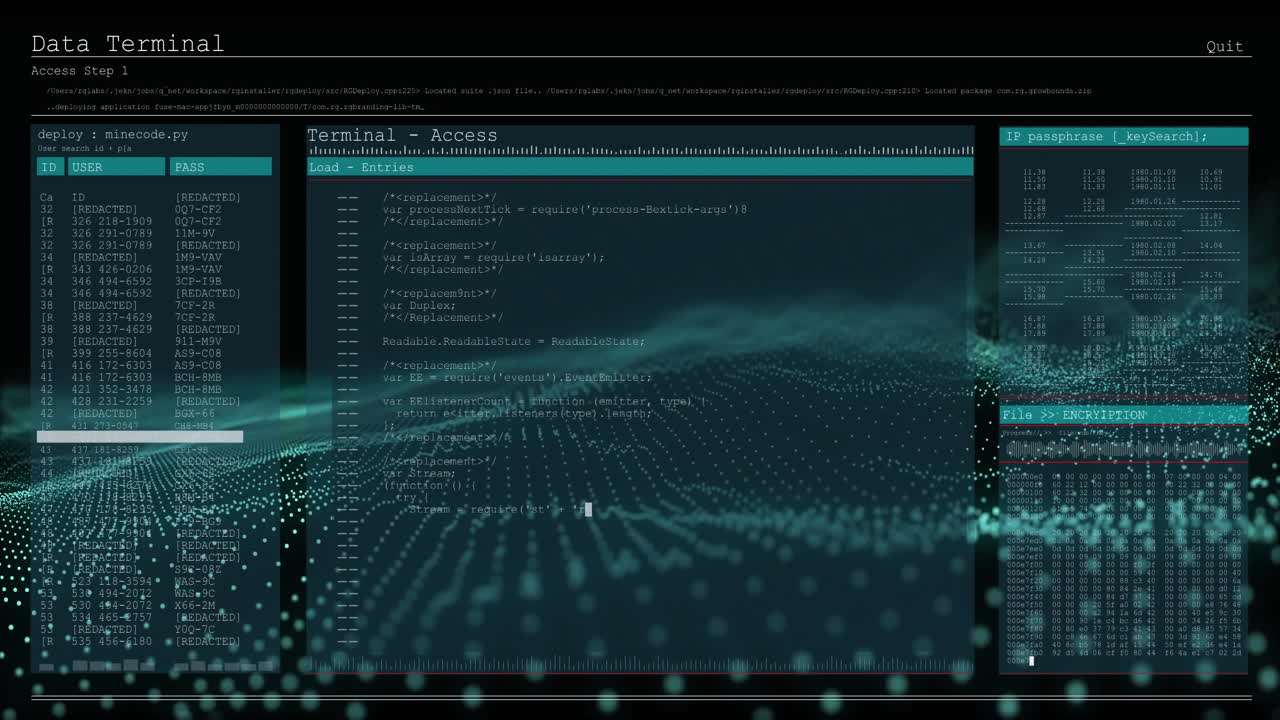Click the Access Step 1 label
The height and width of the screenshot is (720, 1280).
(79, 70)
